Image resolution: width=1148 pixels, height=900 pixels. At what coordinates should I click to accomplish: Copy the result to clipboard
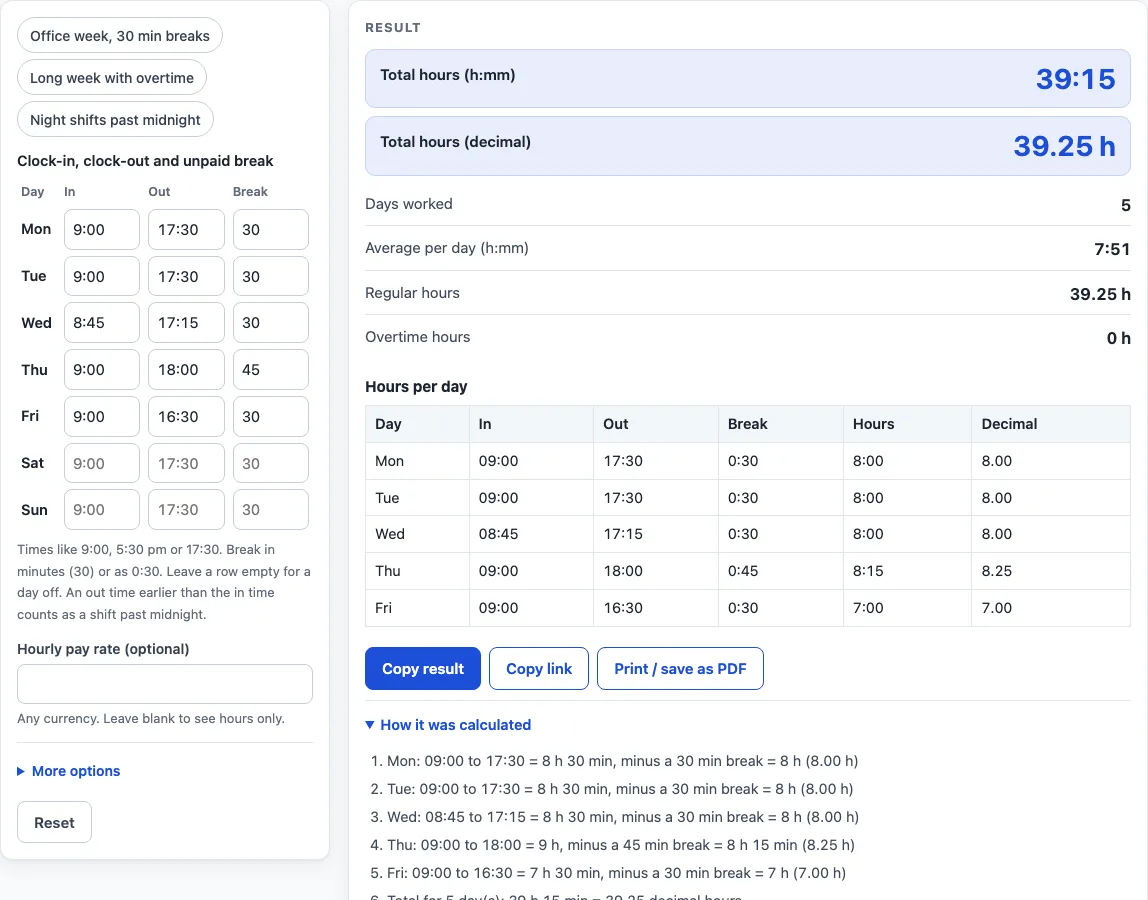(422, 669)
